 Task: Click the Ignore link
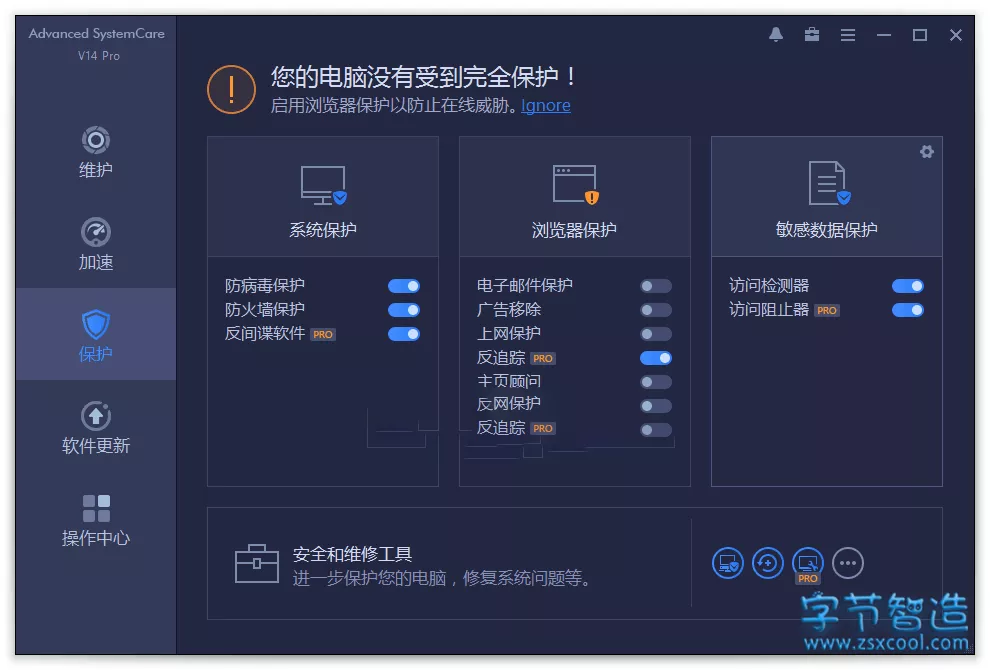(x=546, y=105)
